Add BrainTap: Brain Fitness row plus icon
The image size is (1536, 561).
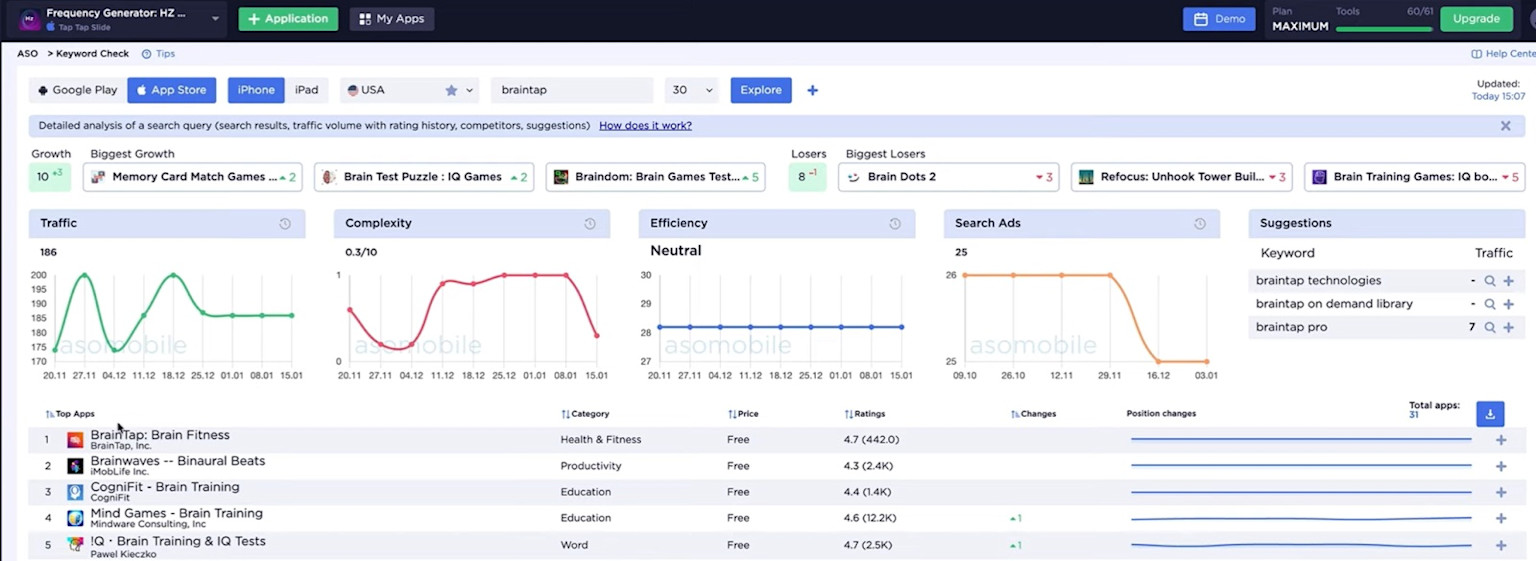(1501, 440)
